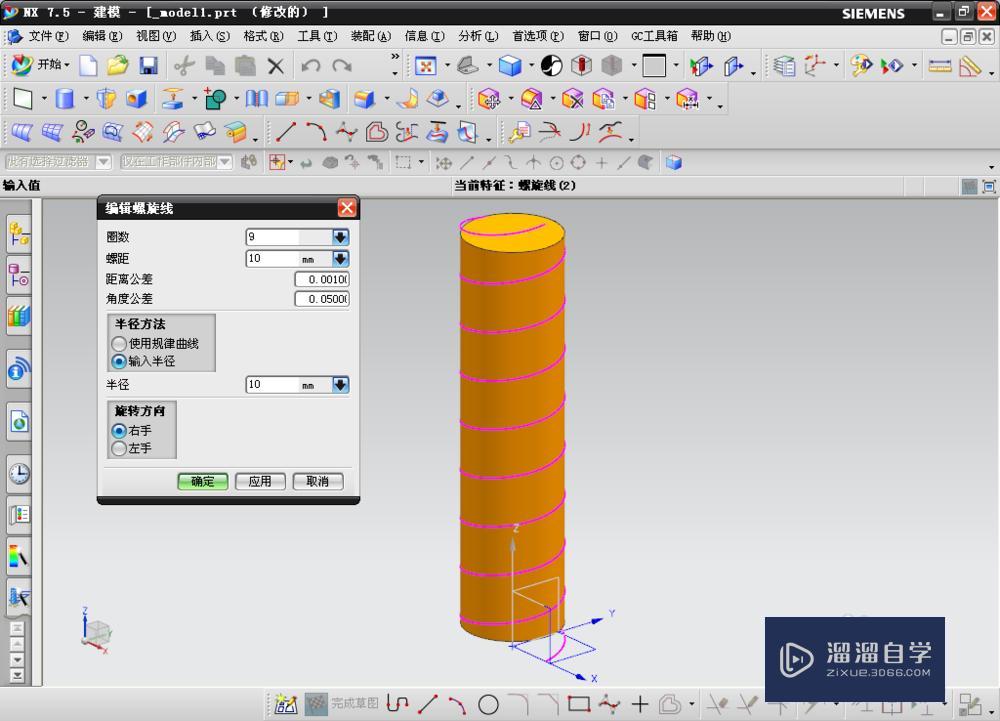Open the Part Navigator sidebar icon

[x=19, y=275]
